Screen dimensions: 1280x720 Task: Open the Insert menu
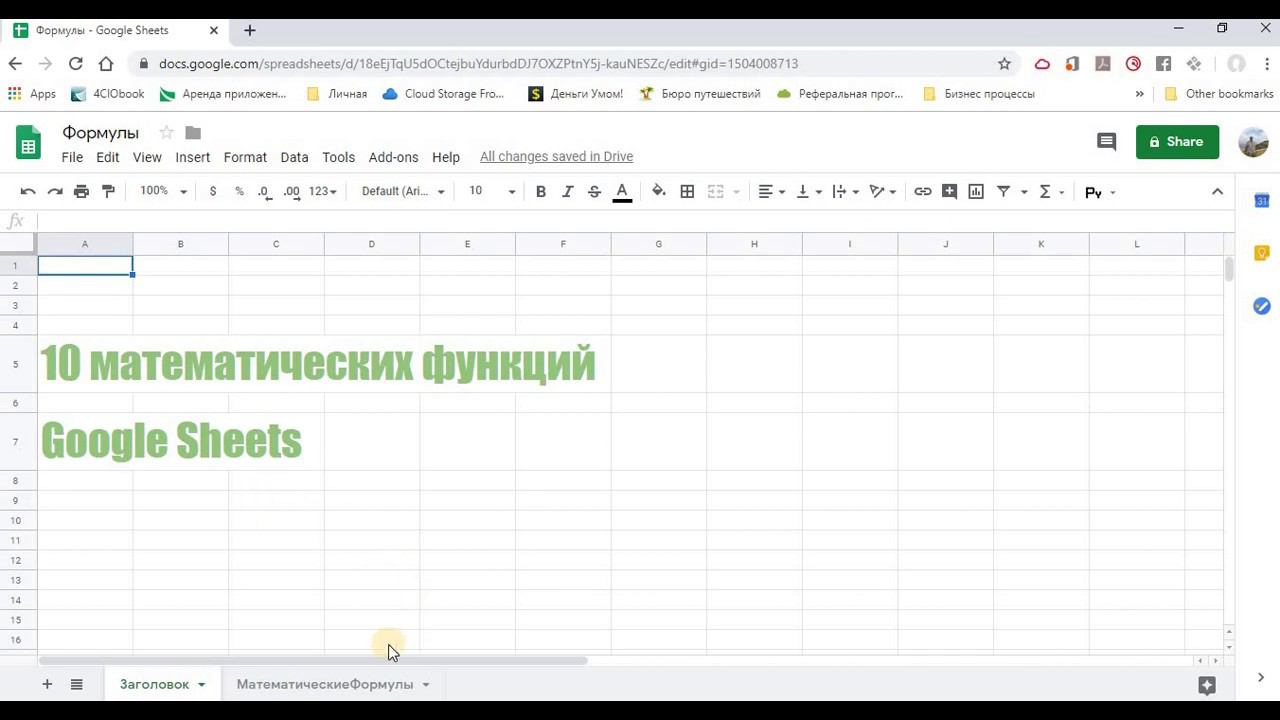point(193,157)
